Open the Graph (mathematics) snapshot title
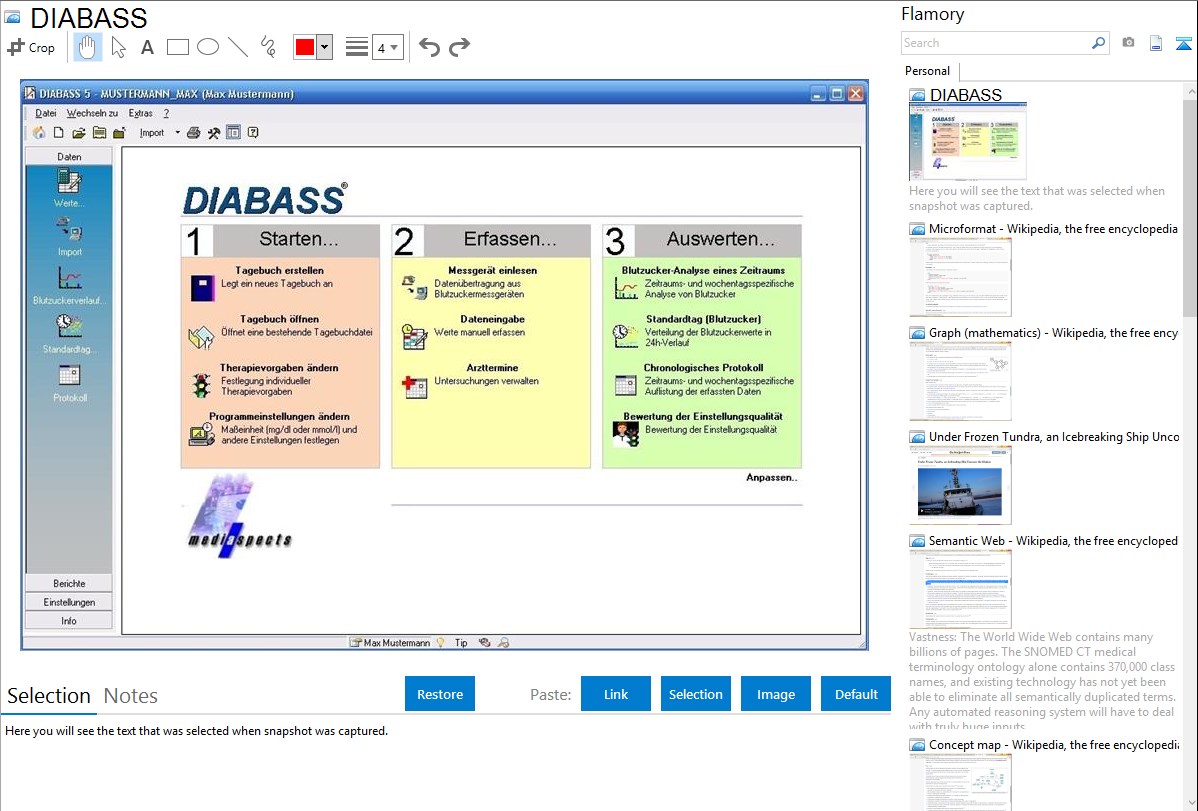Viewport: 1198px width, 811px height. click(x=1054, y=333)
